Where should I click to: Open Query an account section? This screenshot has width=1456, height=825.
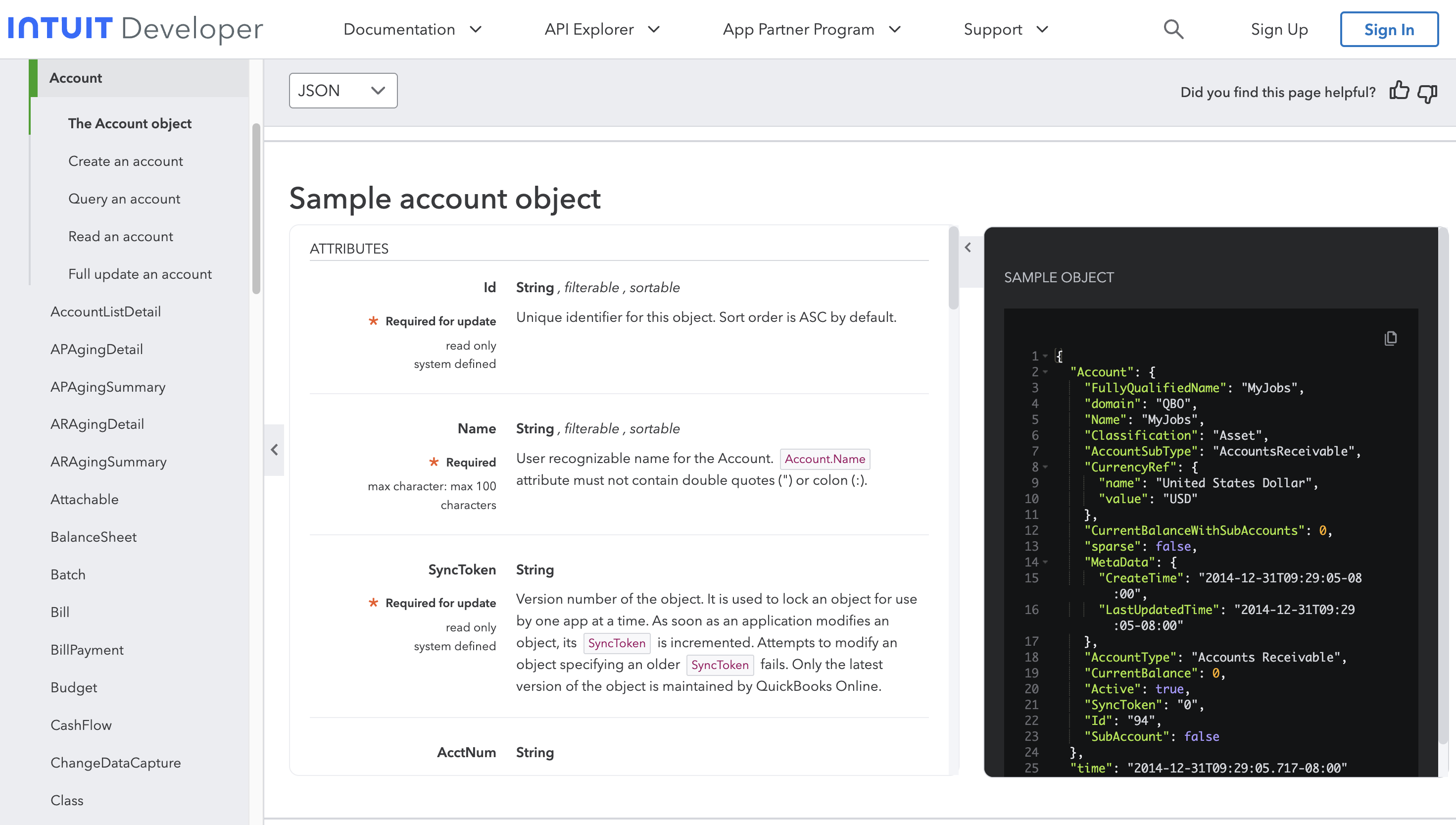124,199
